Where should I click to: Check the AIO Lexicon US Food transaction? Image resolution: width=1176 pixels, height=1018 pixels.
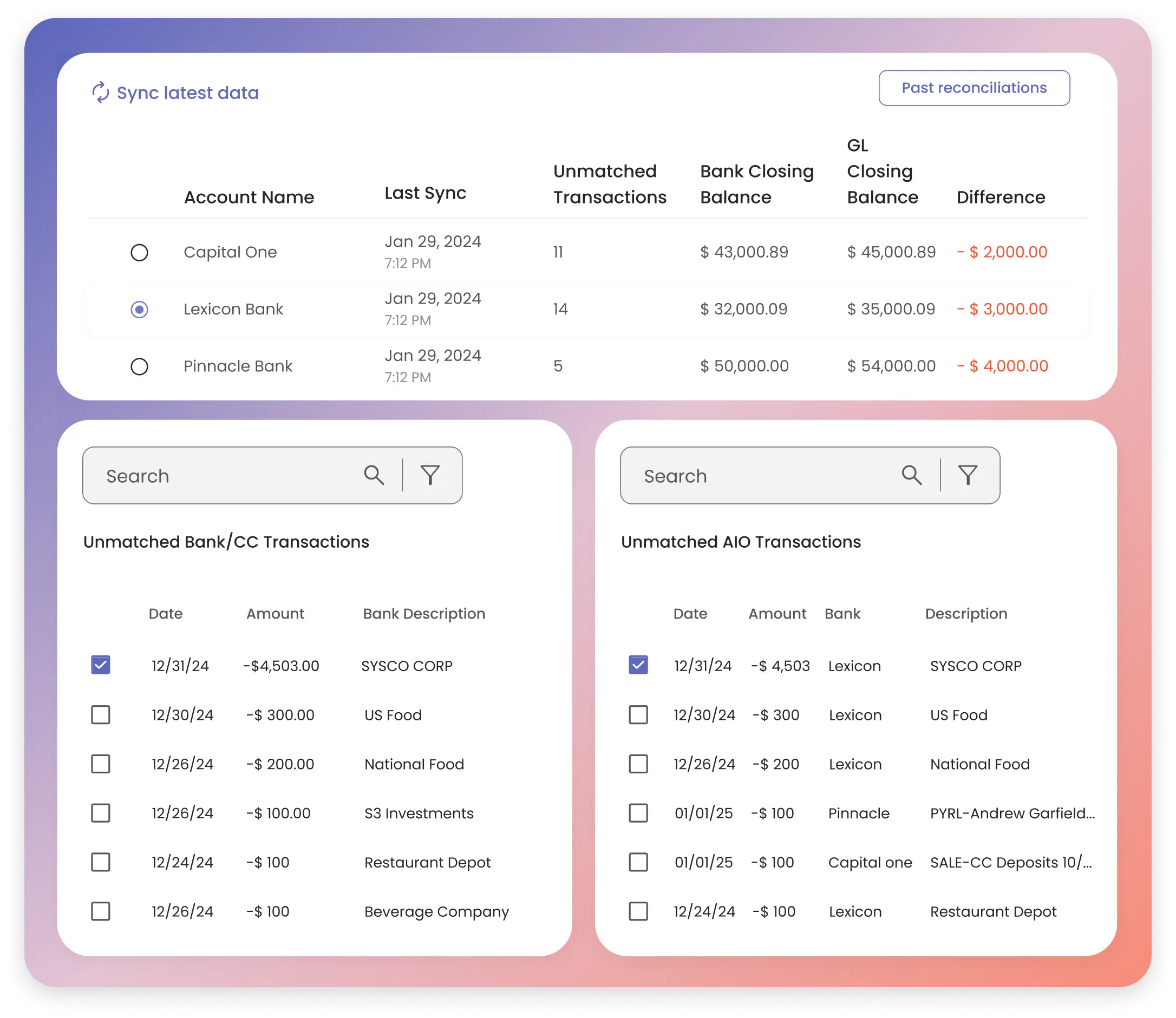[x=638, y=714]
